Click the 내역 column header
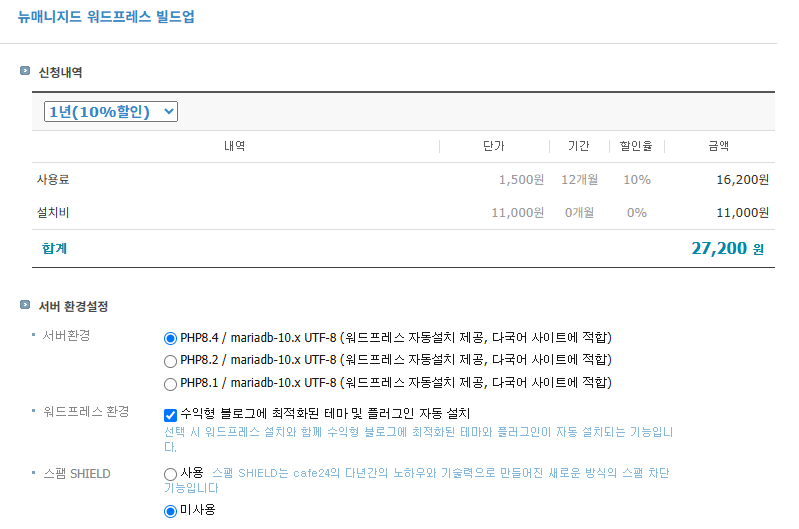799x529 pixels. click(235, 146)
